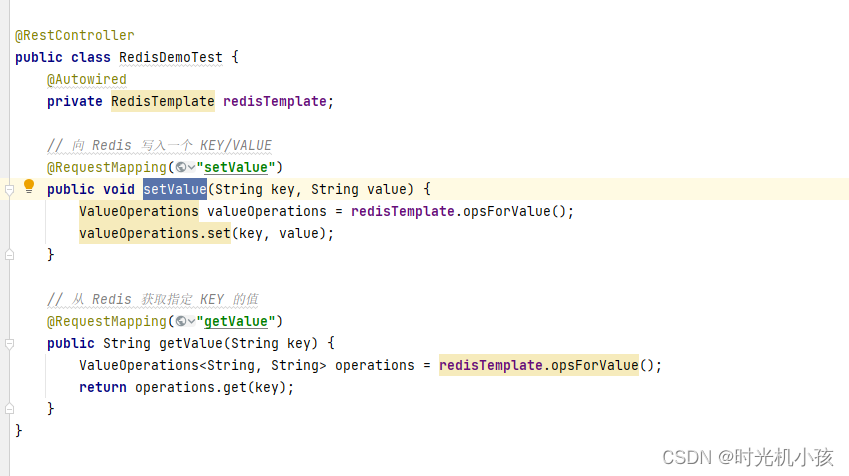Click the void keyword of setValue
Screen dimensions: 849x476
click(119, 190)
